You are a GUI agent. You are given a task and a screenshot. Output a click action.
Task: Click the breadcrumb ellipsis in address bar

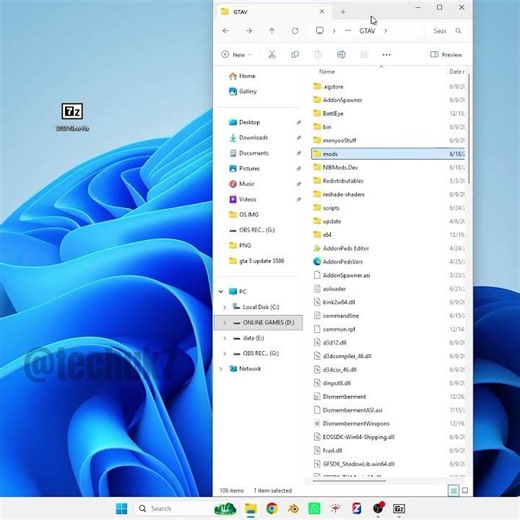348,31
